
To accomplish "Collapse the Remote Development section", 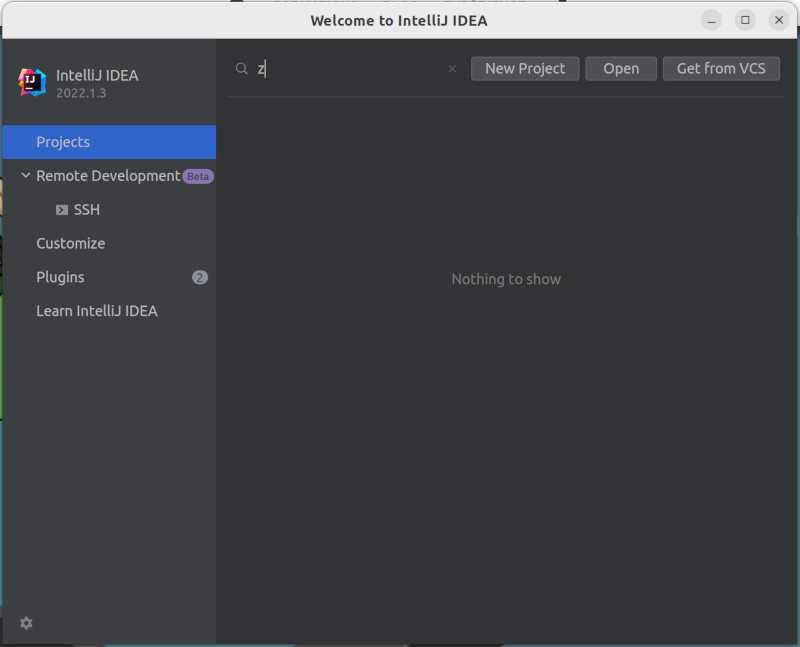I will [26, 175].
